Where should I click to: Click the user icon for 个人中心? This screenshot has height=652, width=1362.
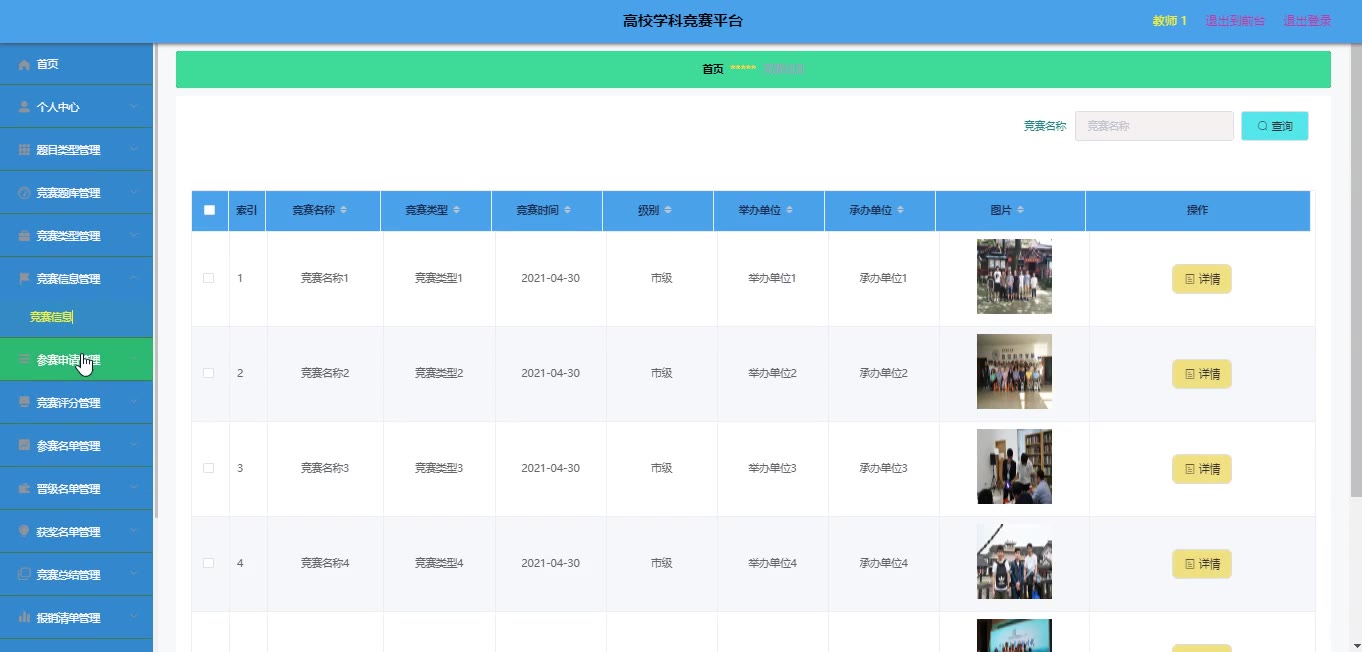pos(24,107)
